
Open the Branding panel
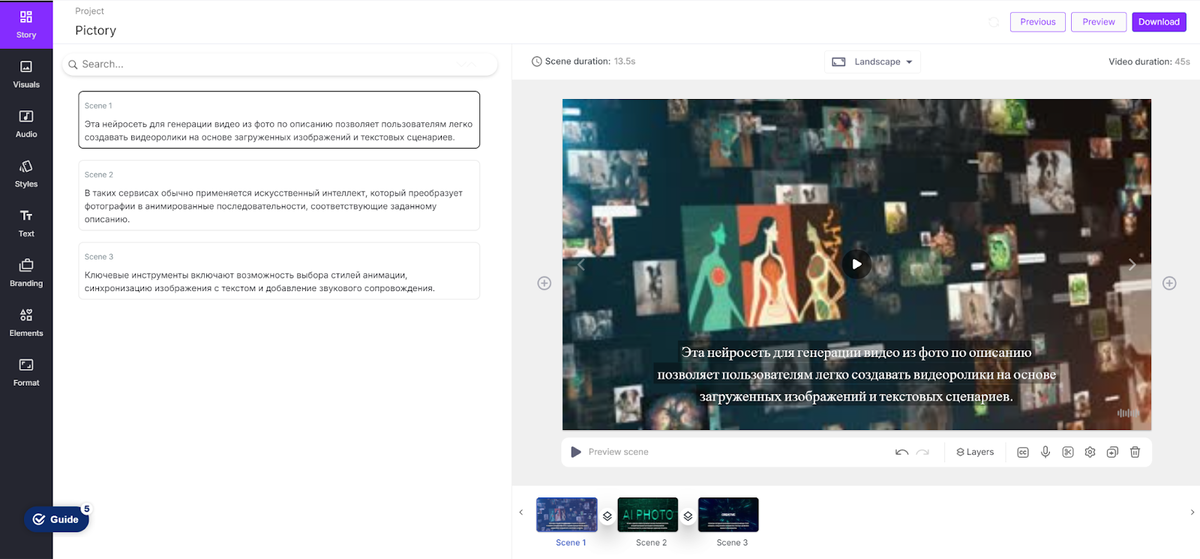(26, 273)
